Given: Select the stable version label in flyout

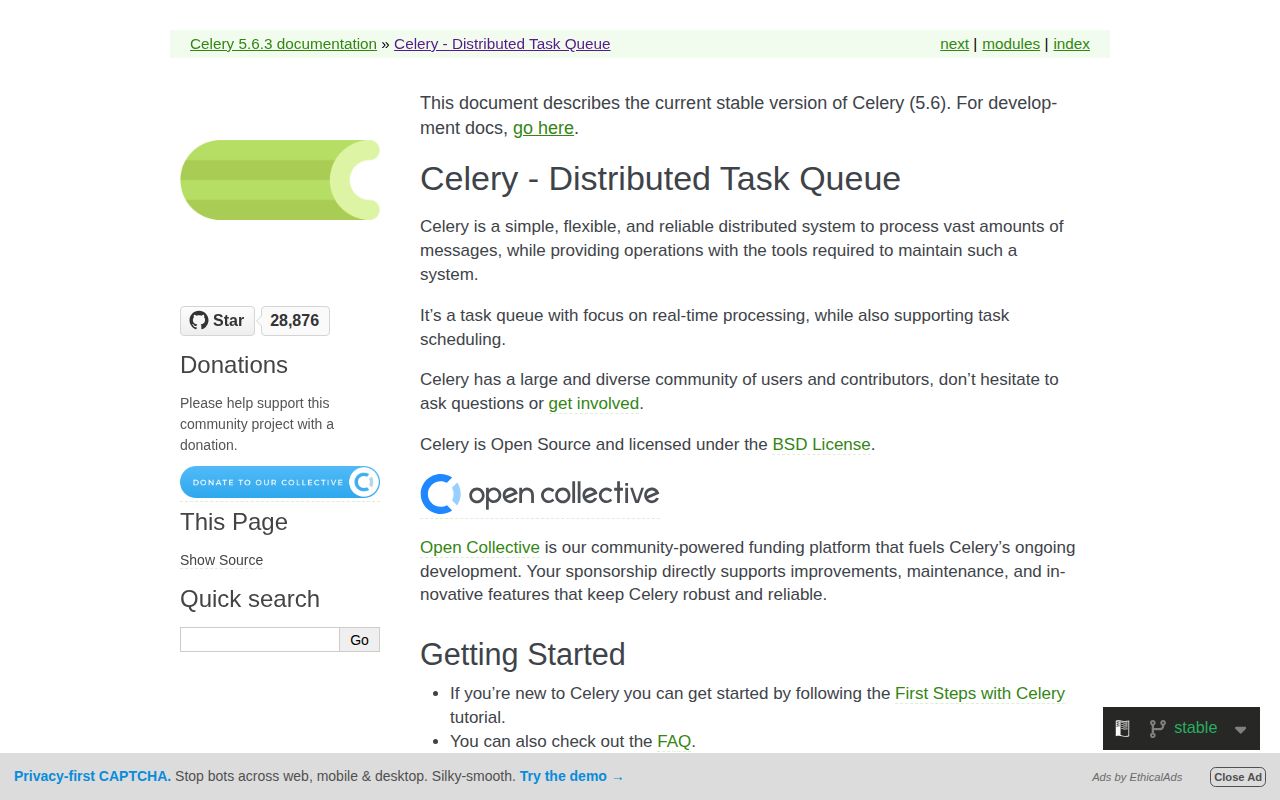Looking at the screenshot, I should [x=1195, y=728].
